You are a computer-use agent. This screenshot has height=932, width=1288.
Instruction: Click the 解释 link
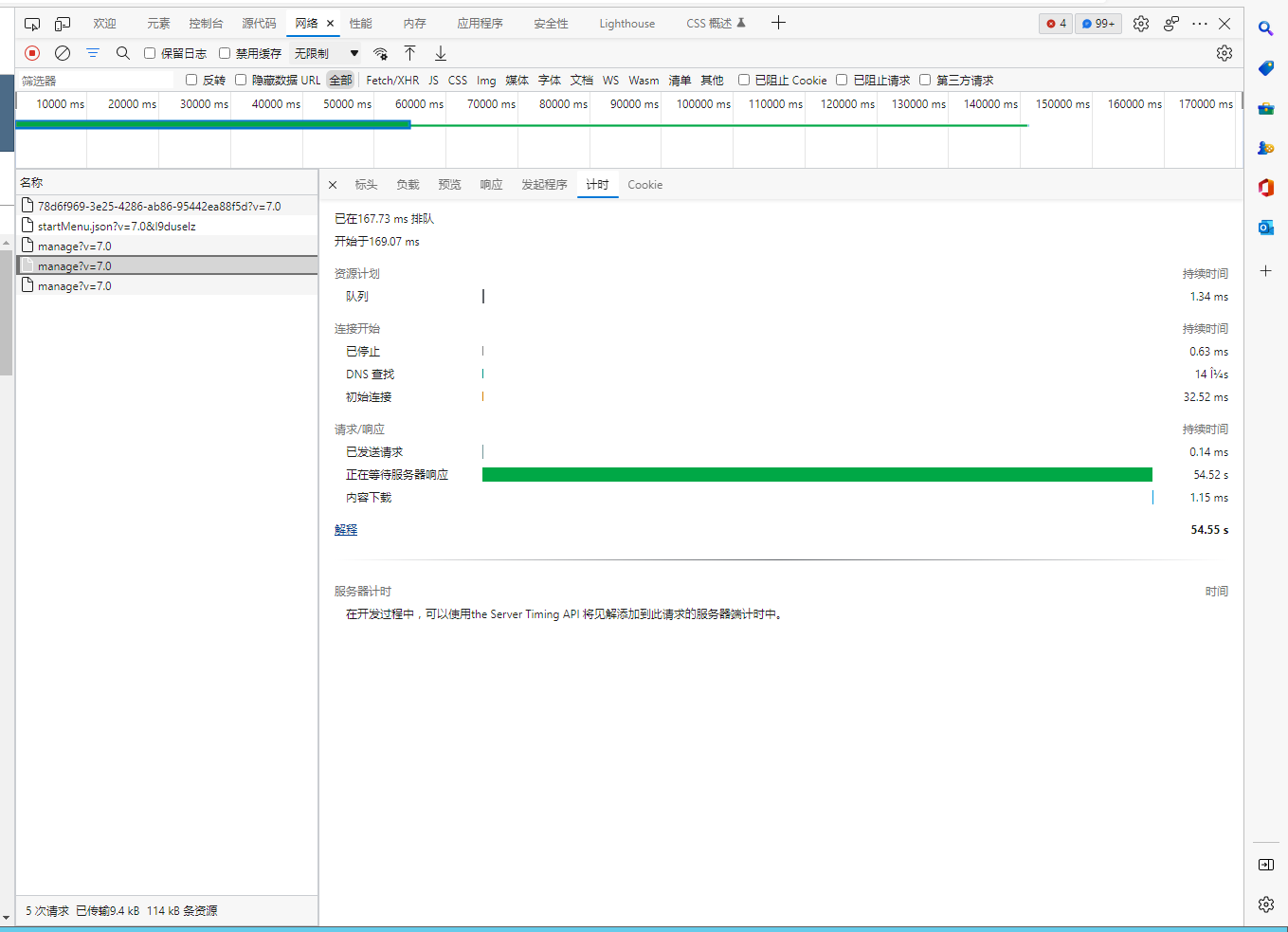coord(346,530)
